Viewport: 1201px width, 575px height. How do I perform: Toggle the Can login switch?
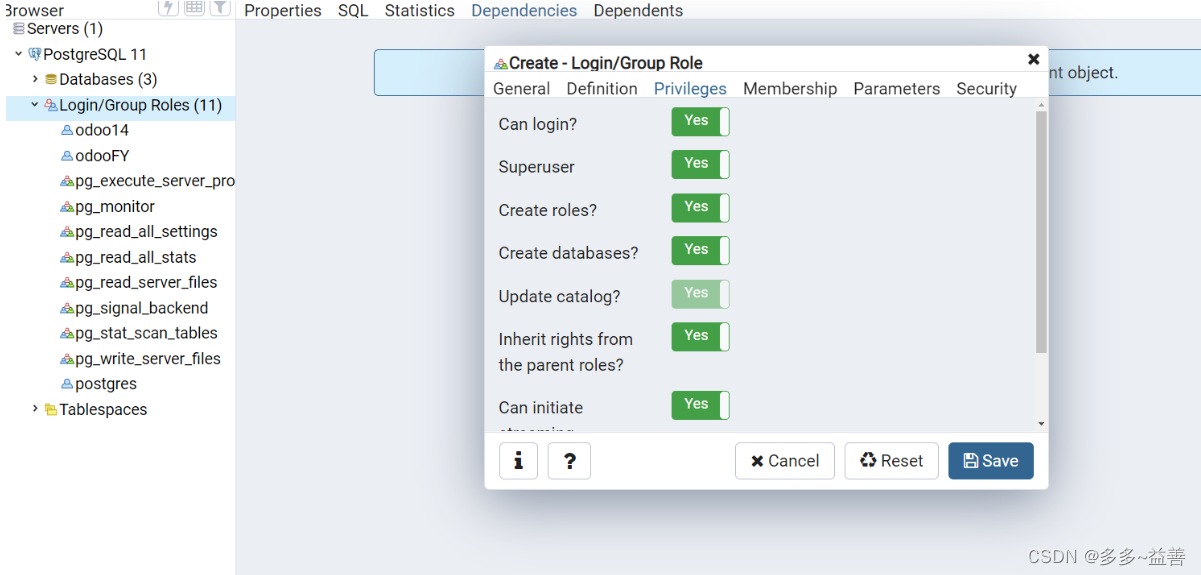[x=700, y=122]
